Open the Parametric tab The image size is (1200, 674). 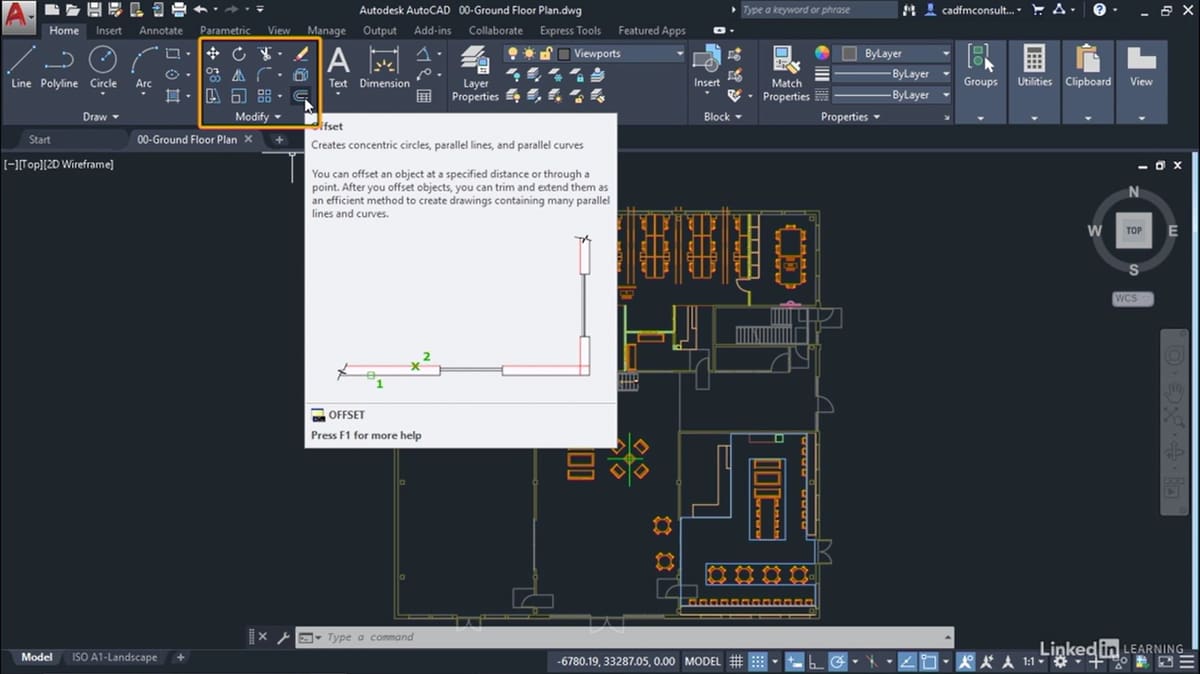pyautogui.click(x=225, y=31)
